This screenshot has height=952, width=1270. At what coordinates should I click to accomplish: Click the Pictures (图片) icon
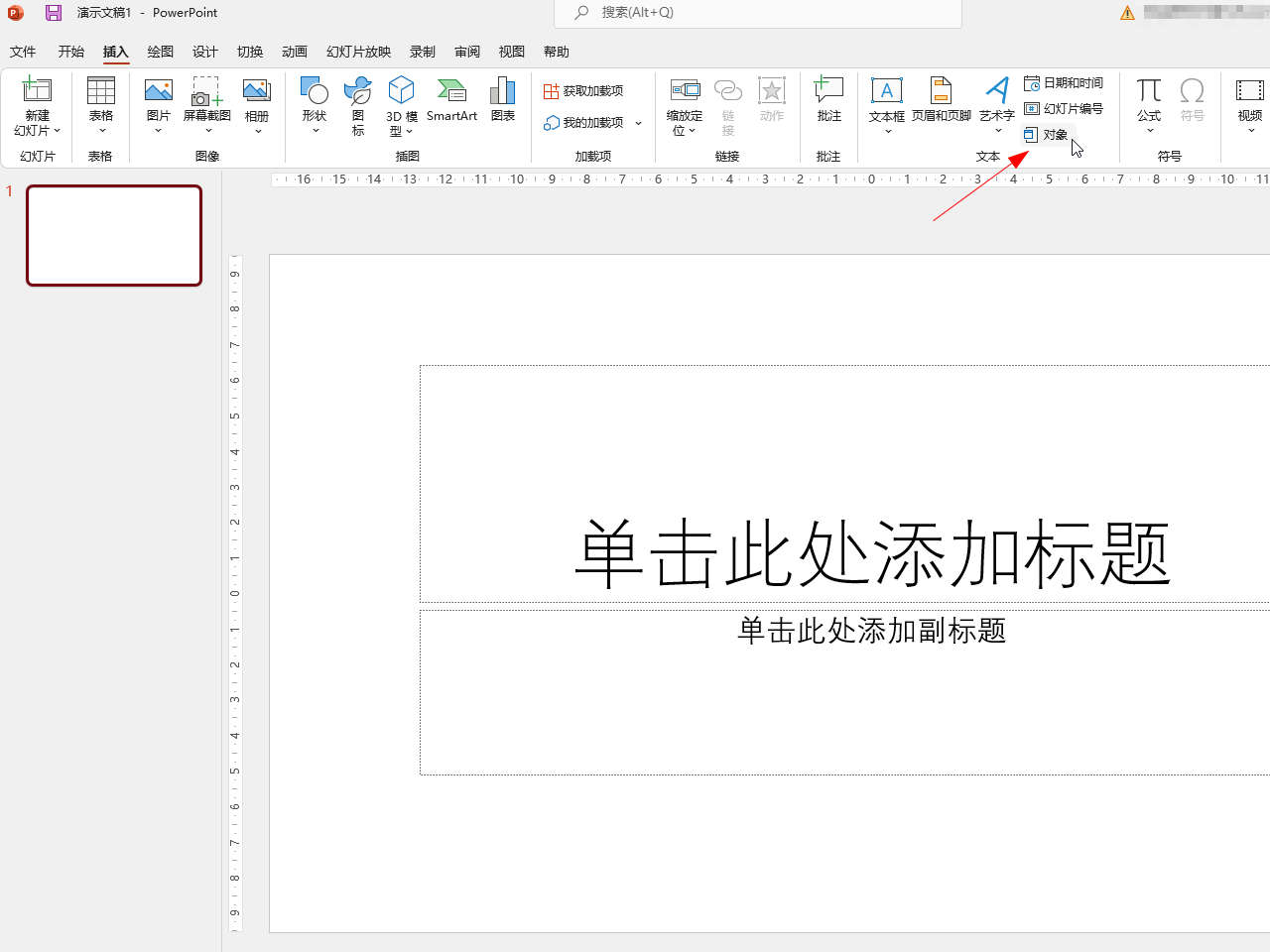click(158, 91)
